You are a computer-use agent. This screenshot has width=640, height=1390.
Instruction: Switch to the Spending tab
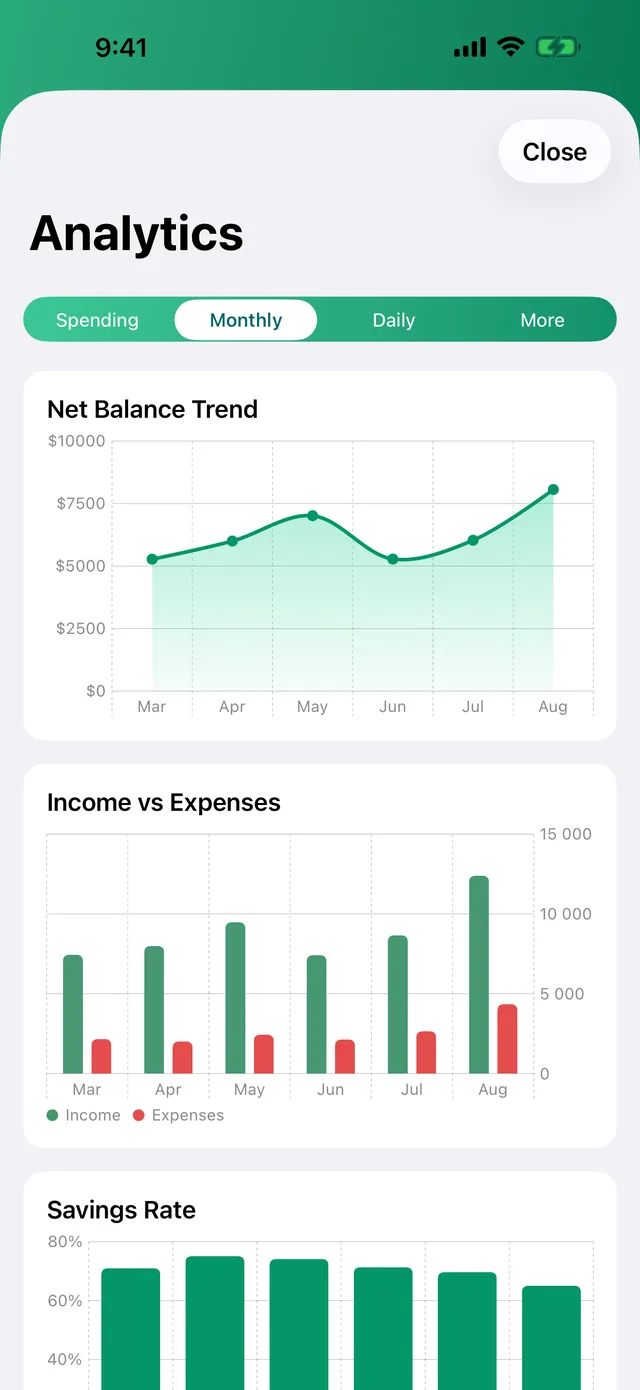(97, 320)
